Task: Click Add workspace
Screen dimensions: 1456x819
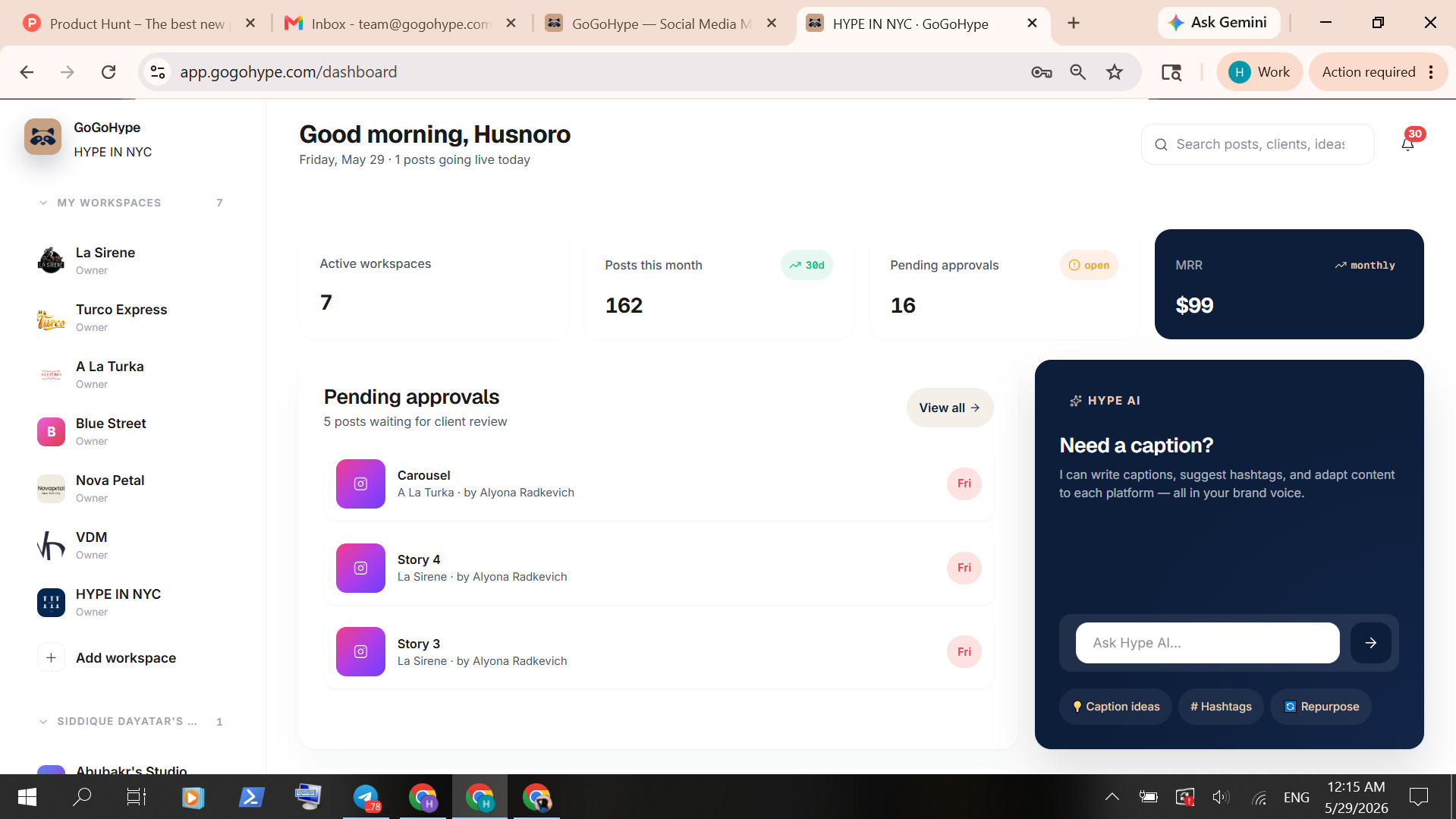Action: click(125, 658)
